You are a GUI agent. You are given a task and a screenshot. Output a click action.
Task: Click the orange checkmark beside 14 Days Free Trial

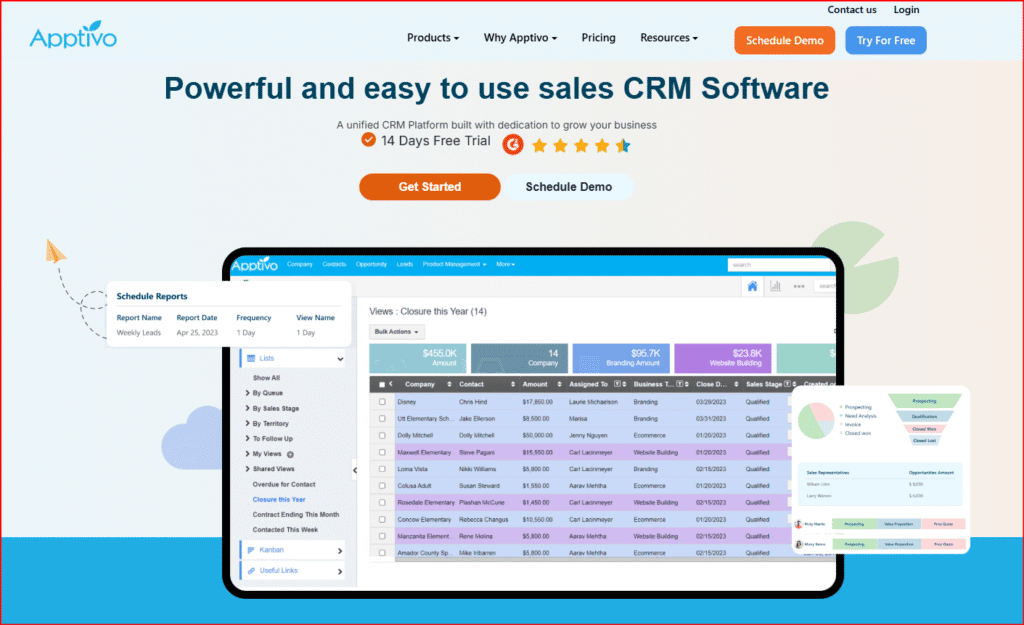[368, 140]
